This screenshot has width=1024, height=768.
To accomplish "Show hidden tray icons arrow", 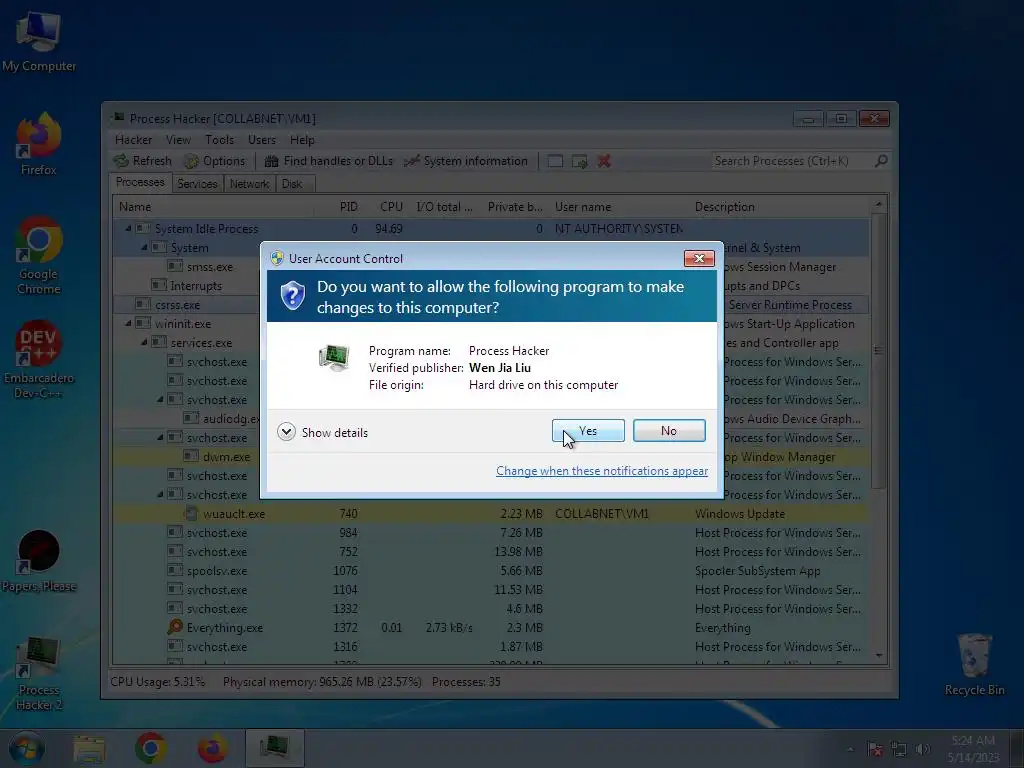I will click(x=850, y=750).
